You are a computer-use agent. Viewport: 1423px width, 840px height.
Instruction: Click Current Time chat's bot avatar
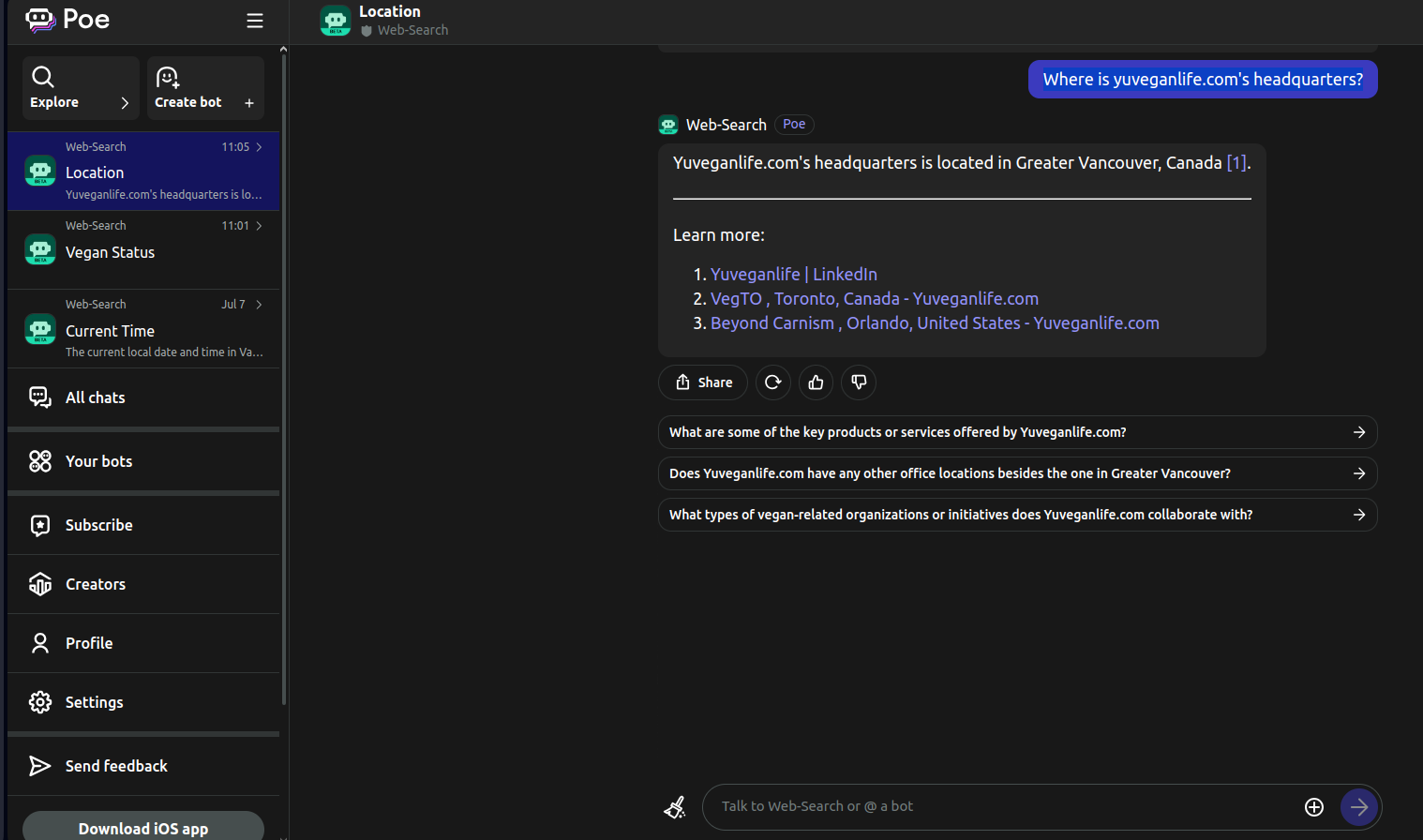(x=40, y=328)
